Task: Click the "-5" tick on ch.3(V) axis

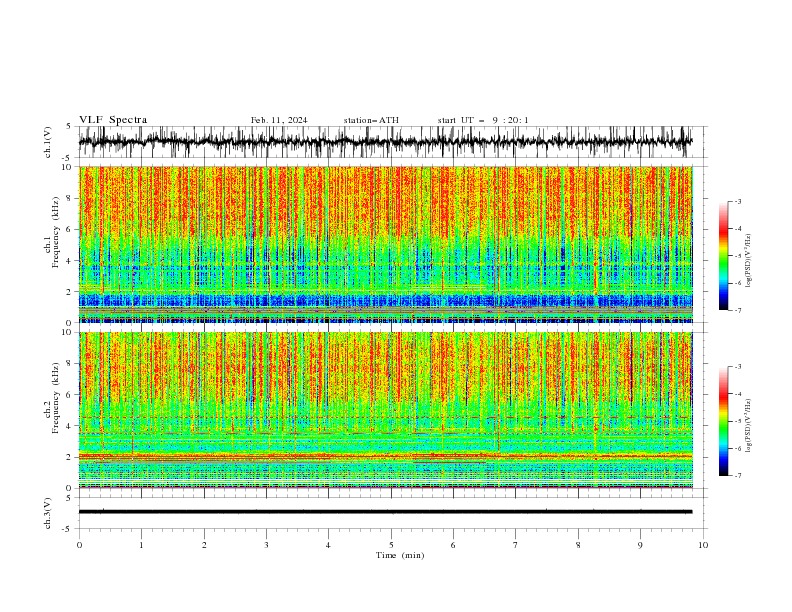Action: tap(68, 529)
